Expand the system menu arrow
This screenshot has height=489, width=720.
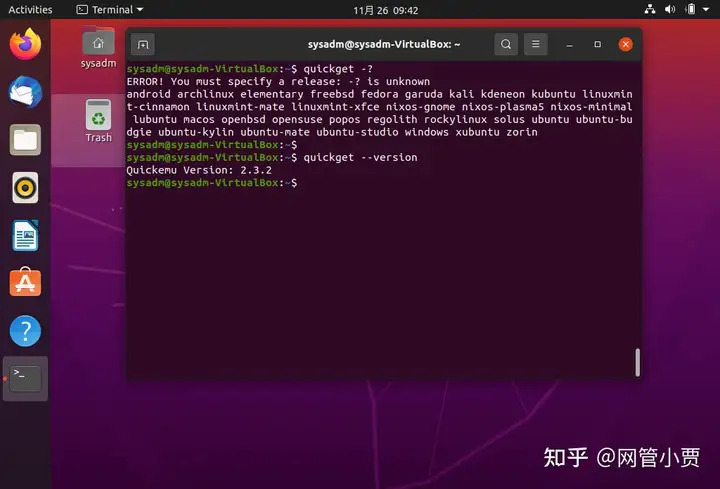coord(706,9)
